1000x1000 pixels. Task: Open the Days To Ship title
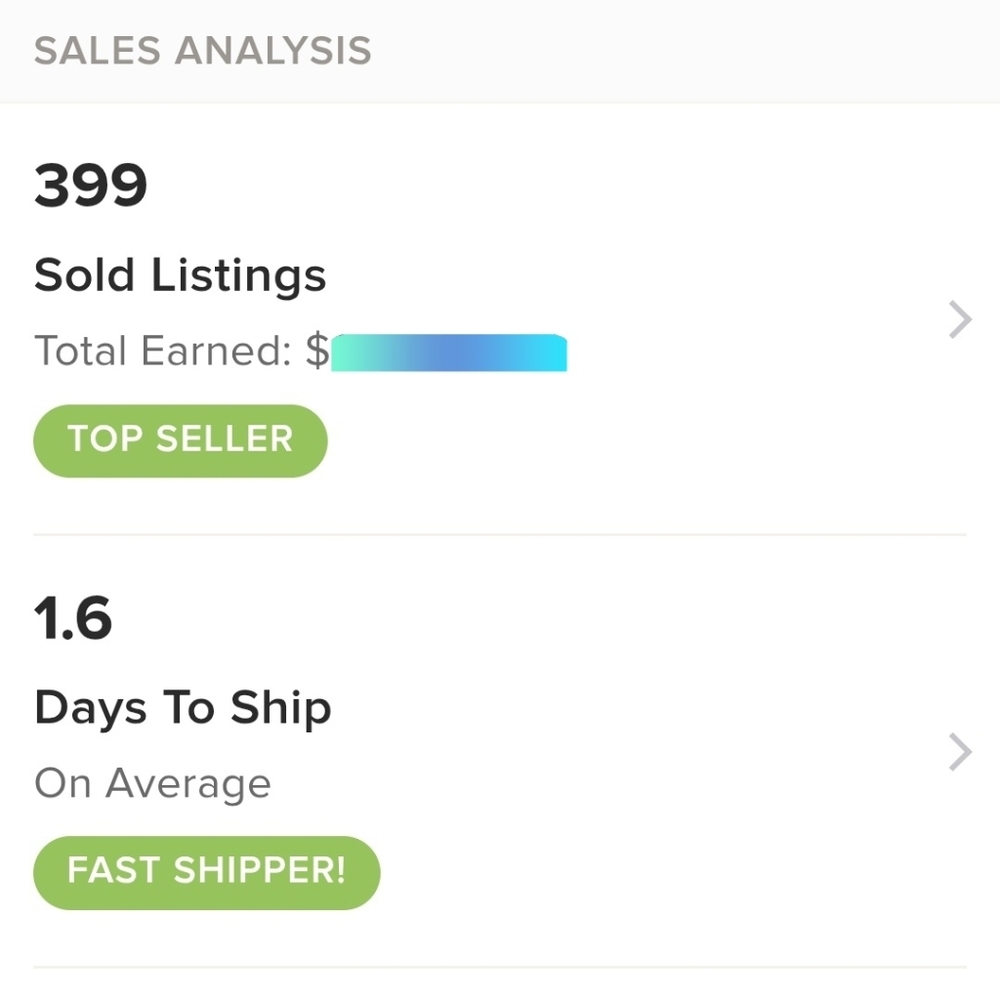183,708
